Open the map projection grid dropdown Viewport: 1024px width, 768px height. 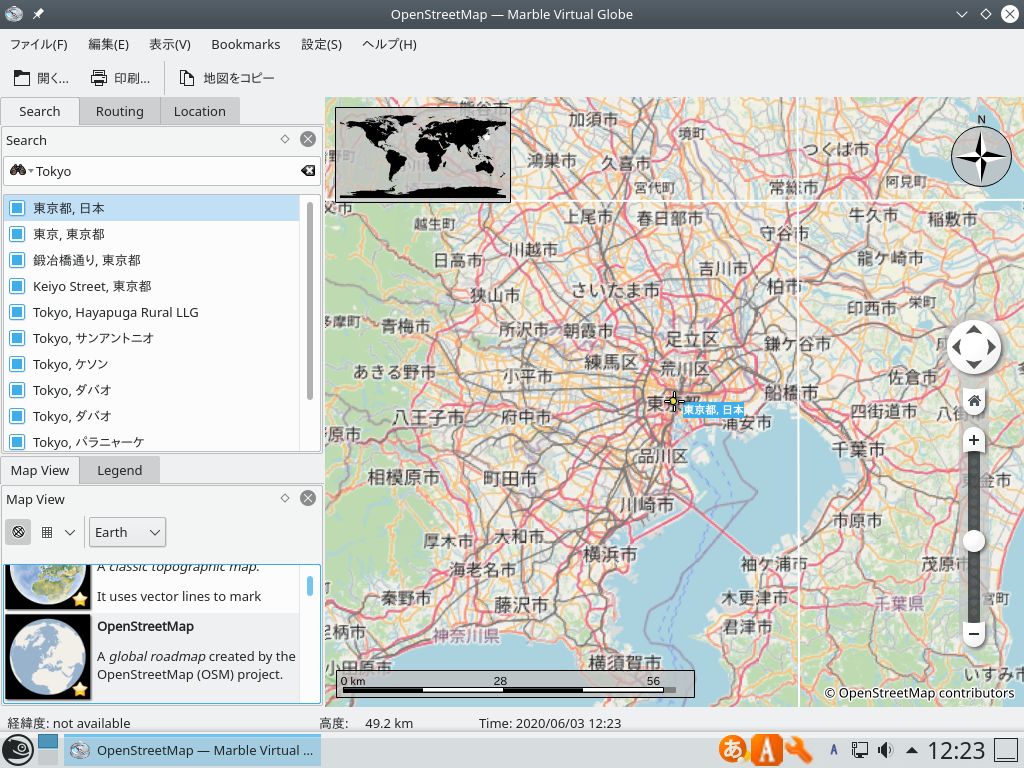58,532
